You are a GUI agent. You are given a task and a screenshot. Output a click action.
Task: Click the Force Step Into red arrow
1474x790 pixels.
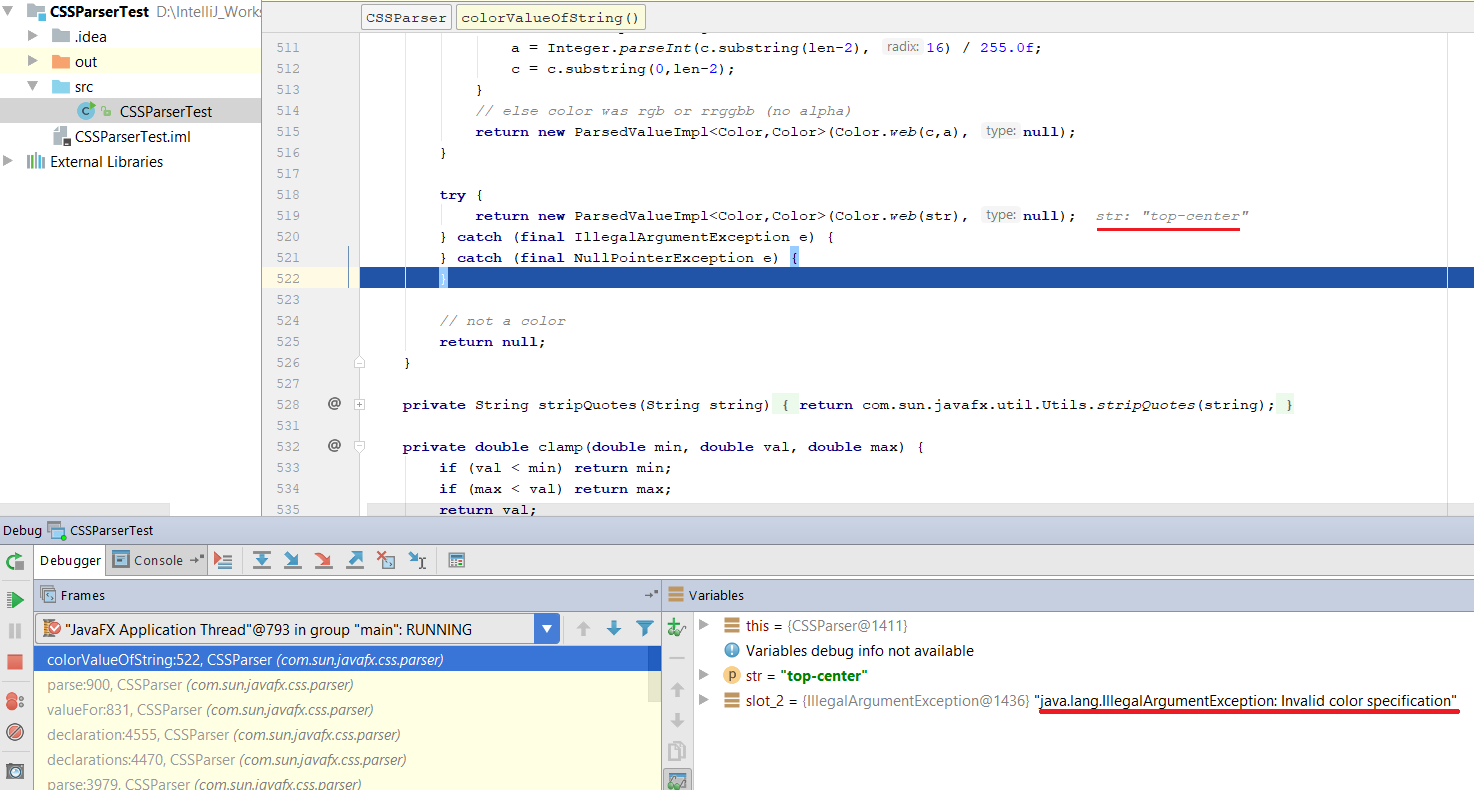(324, 560)
